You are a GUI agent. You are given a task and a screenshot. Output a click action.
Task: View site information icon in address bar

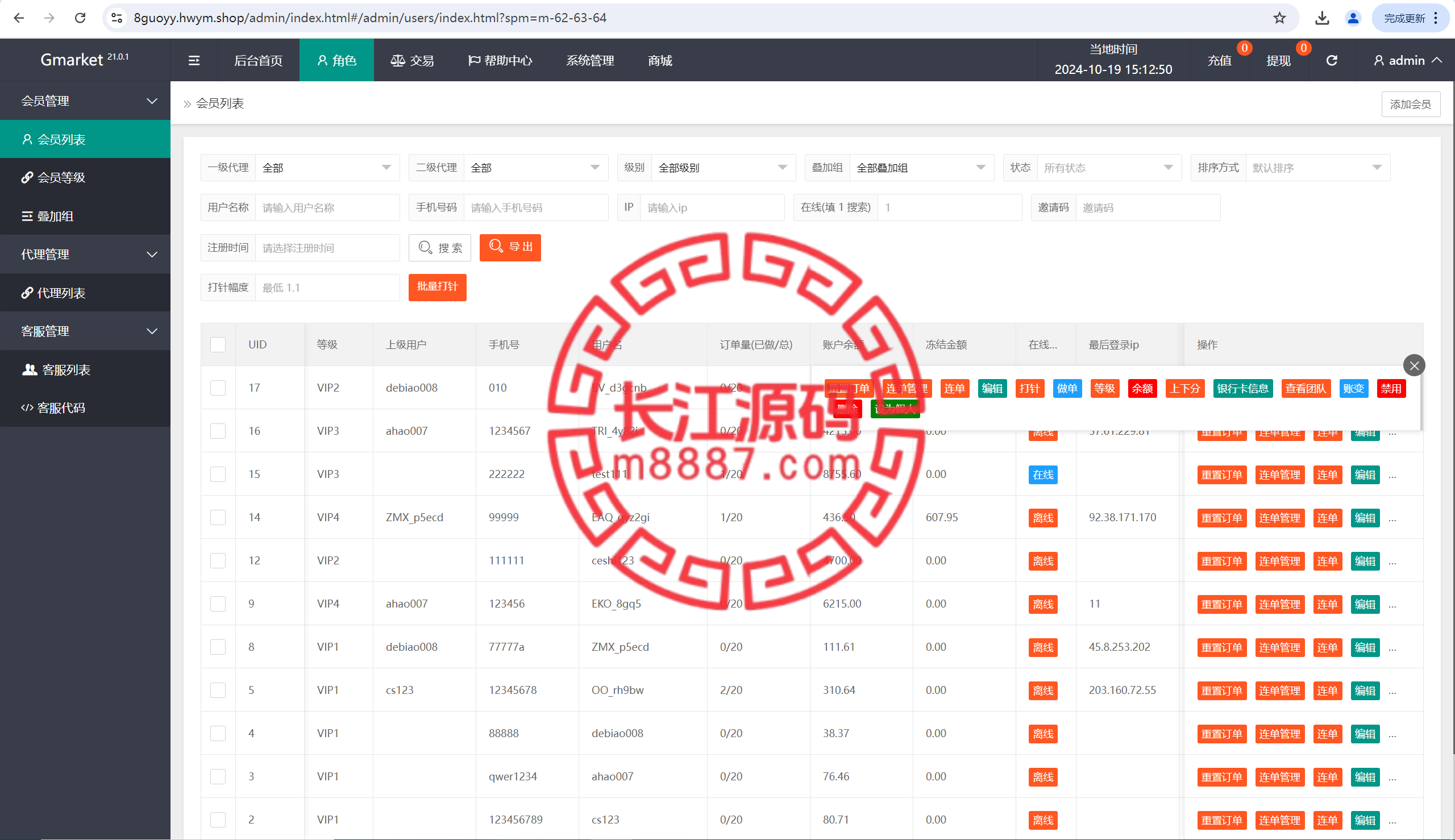[117, 18]
